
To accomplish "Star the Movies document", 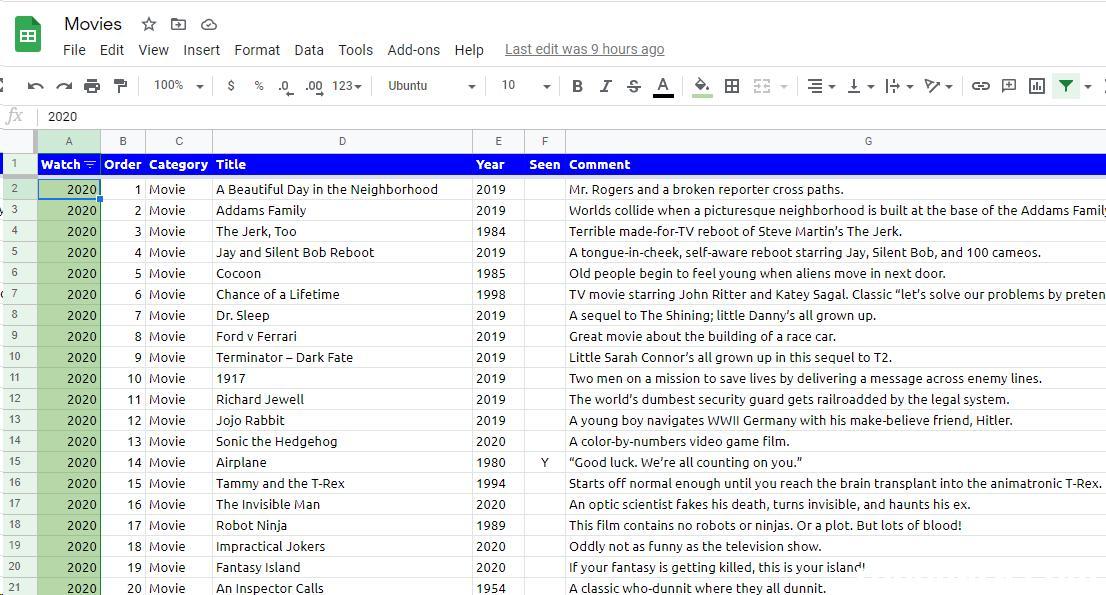I will click(x=149, y=24).
